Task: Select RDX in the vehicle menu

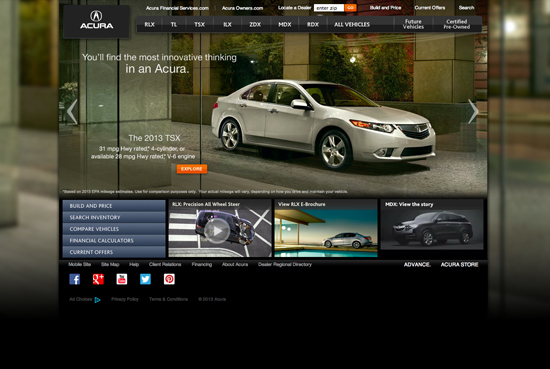Action: tap(313, 25)
